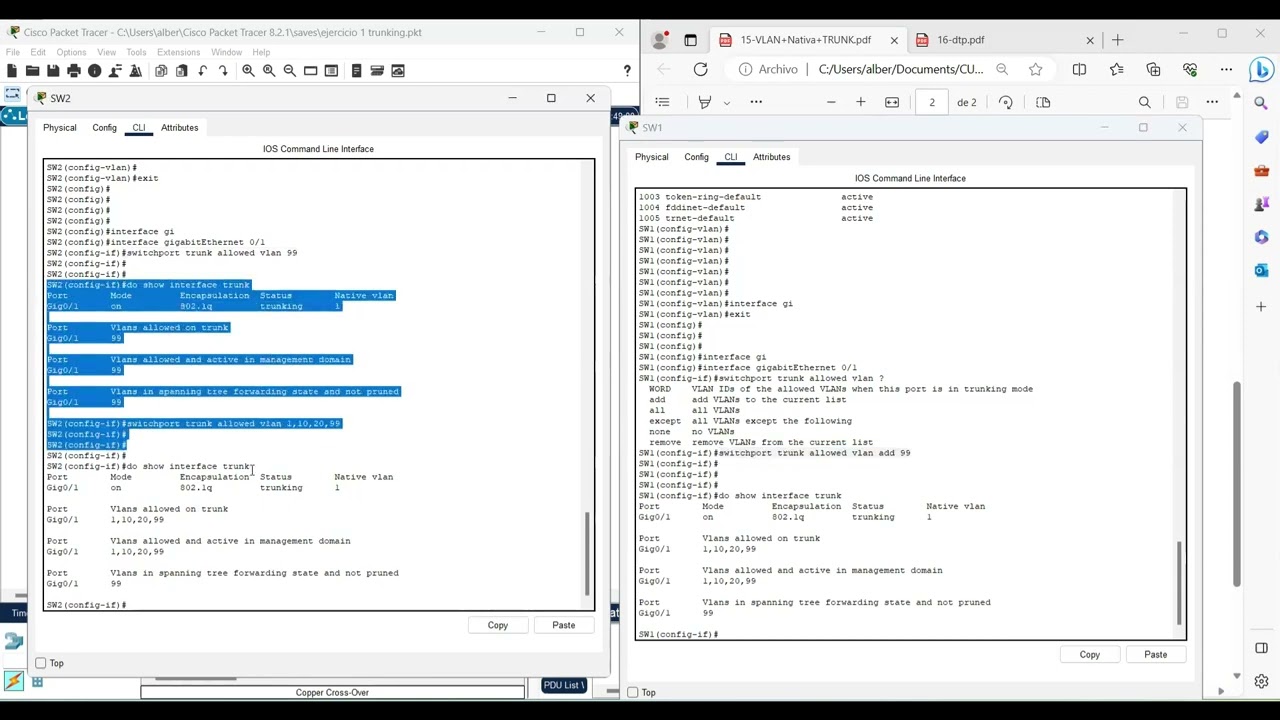Click the Copper Cross-Over label field

pos(332,692)
